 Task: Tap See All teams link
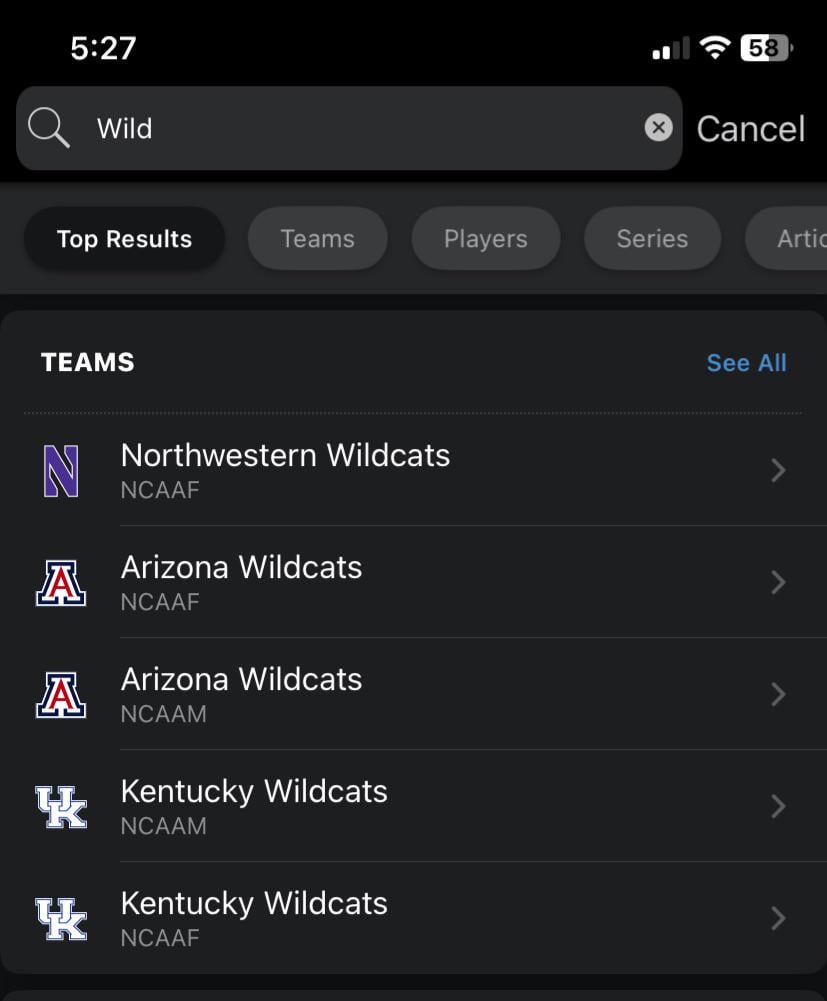(x=746, y=363)
